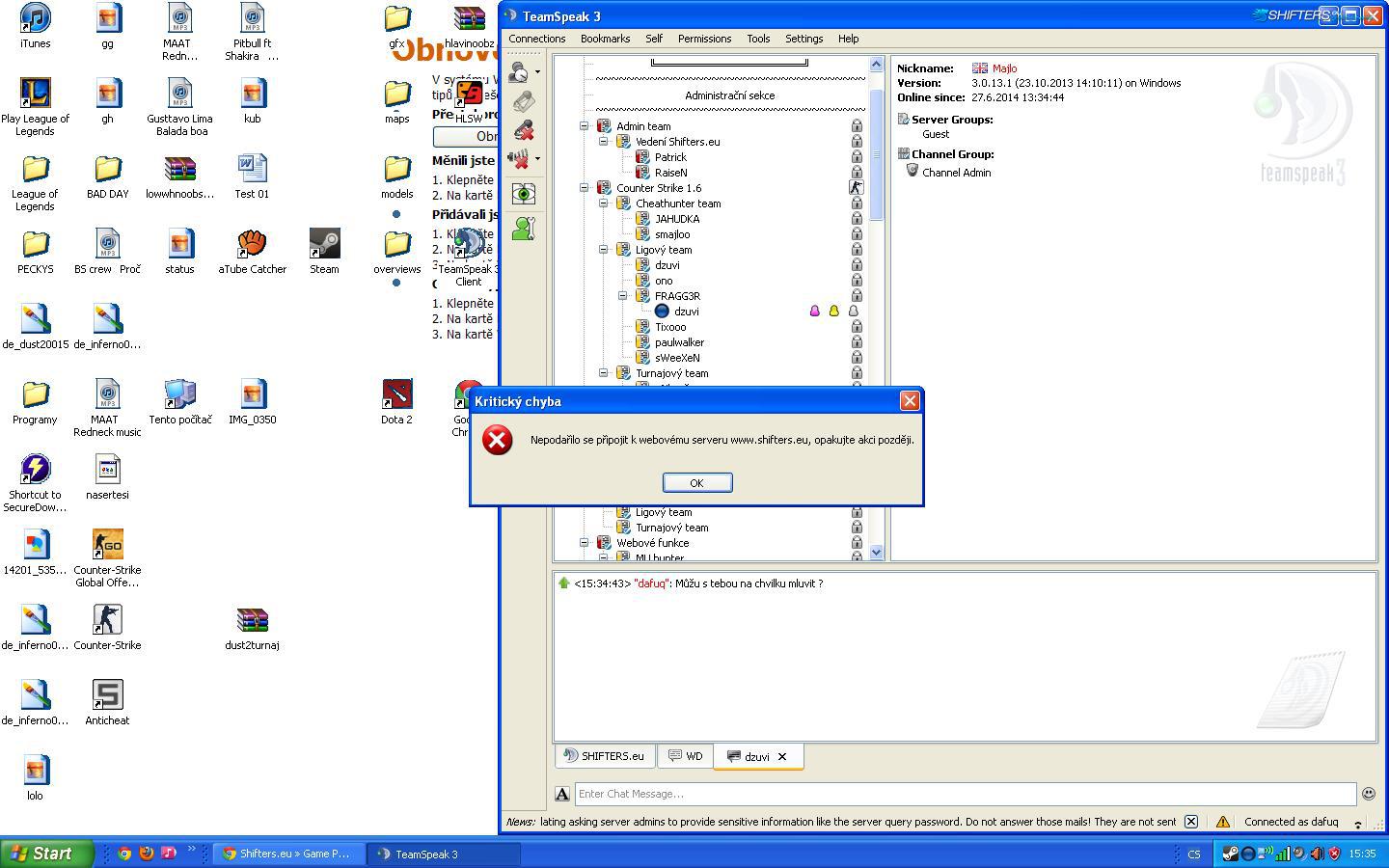The height and width of the screenshot is (868, 1389).
Task: Select the JAHUDKA channel
Action: 677,219
